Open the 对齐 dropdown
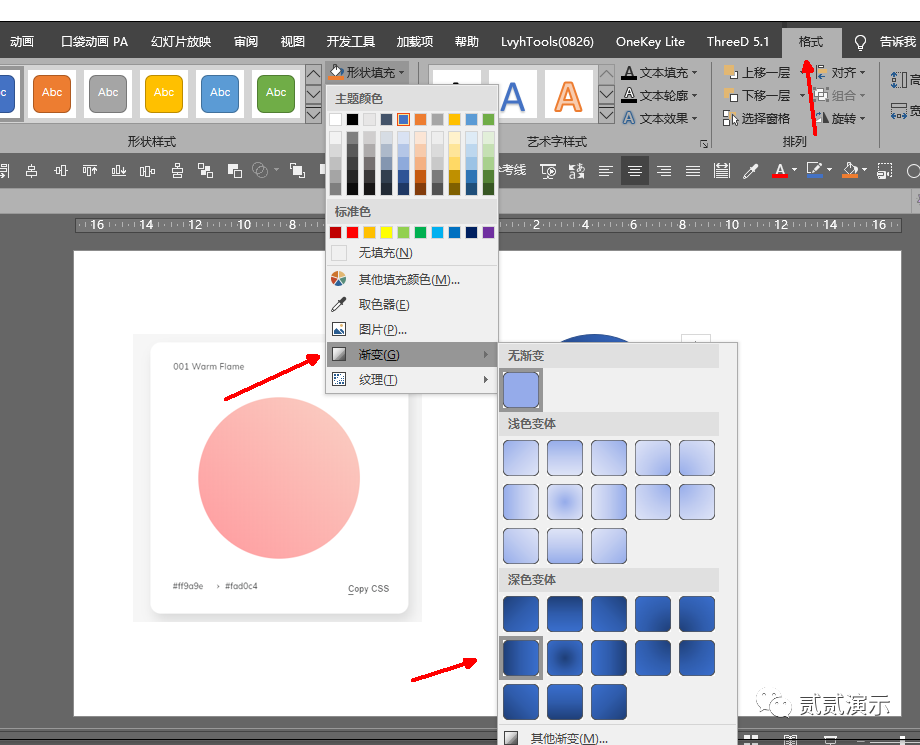This screenshot has width=920, height=745. coord(840,73)
